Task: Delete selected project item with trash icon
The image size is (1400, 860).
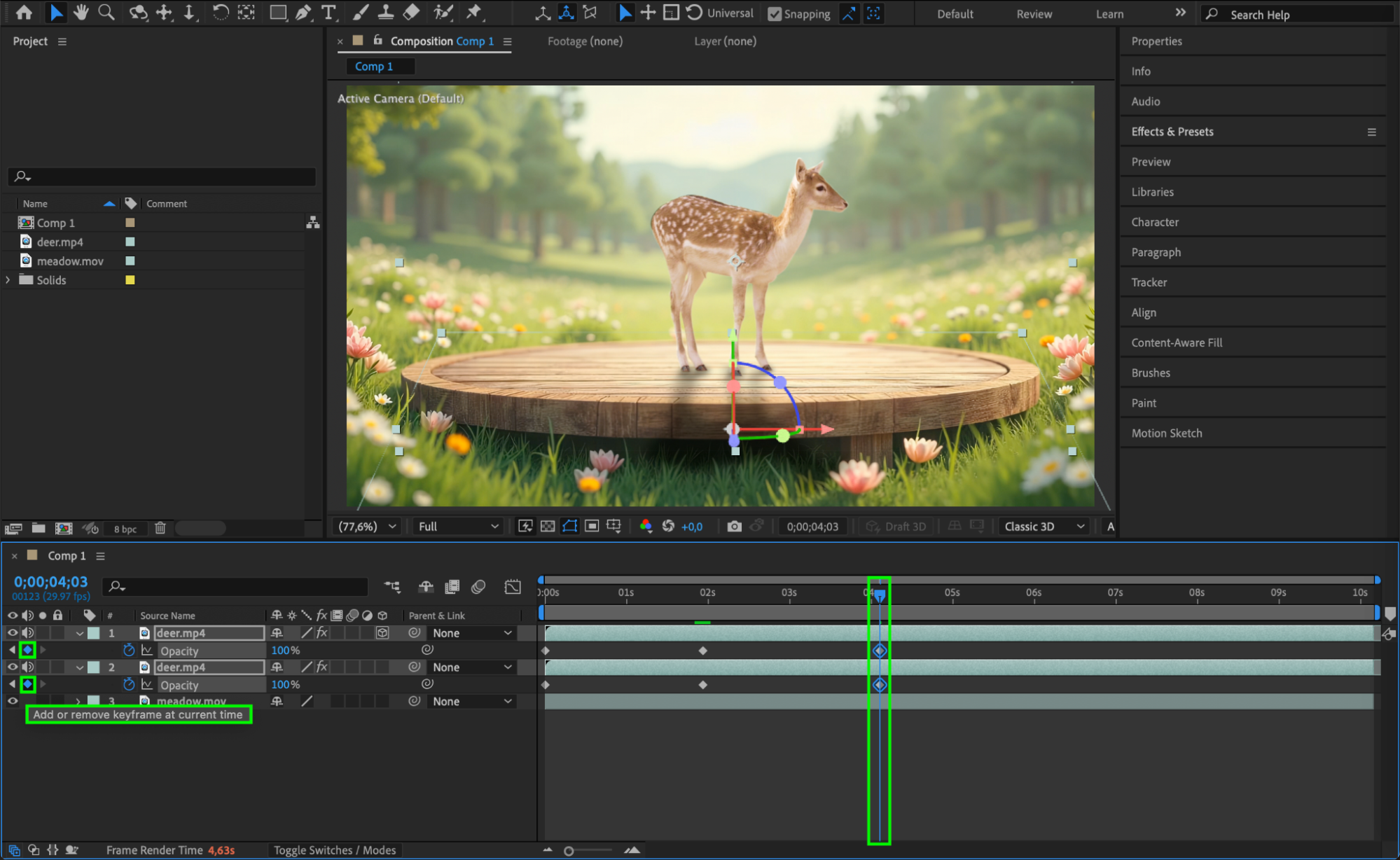Action: [160, 528]
